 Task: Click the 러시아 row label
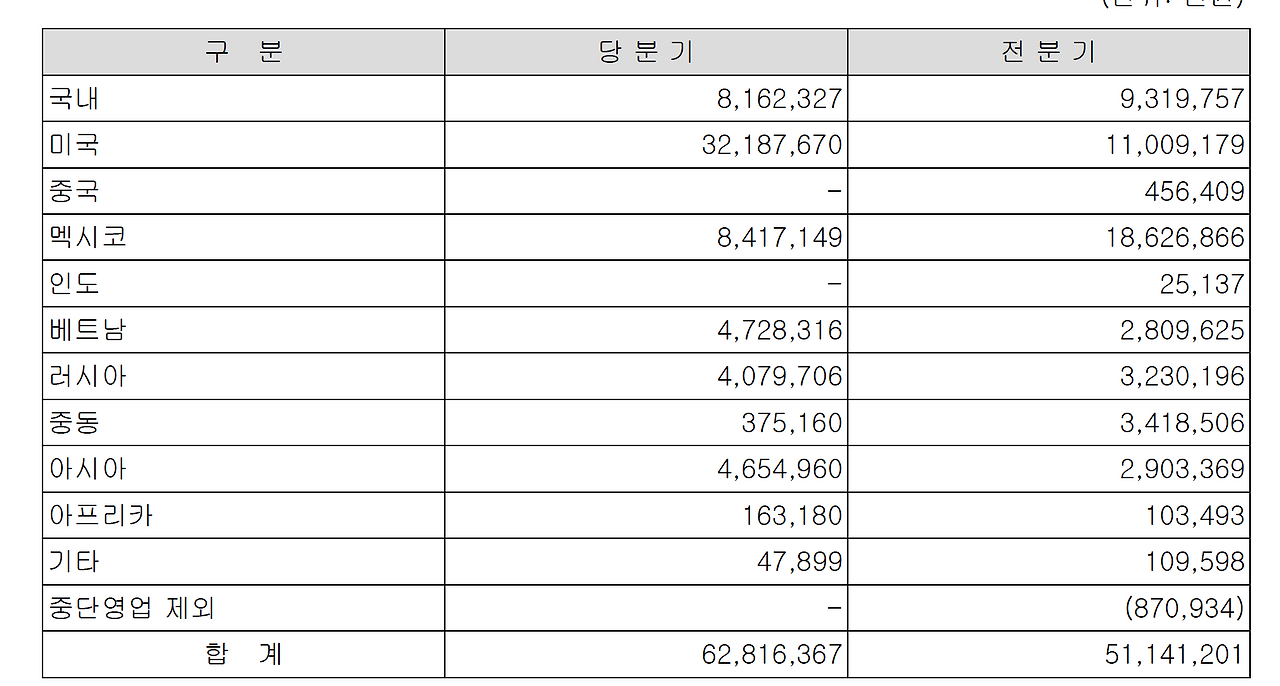(88, 377)
